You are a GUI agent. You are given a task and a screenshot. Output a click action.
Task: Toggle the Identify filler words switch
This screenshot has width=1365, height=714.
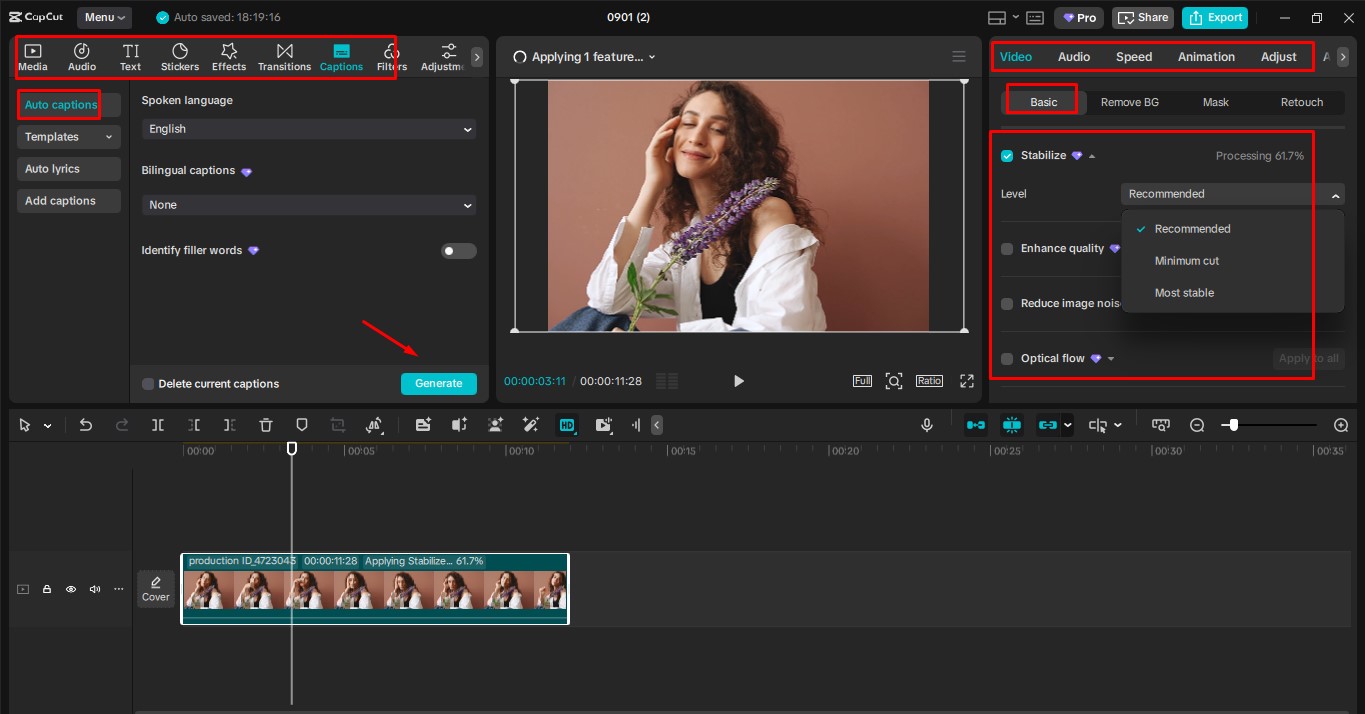click(458, 251)
